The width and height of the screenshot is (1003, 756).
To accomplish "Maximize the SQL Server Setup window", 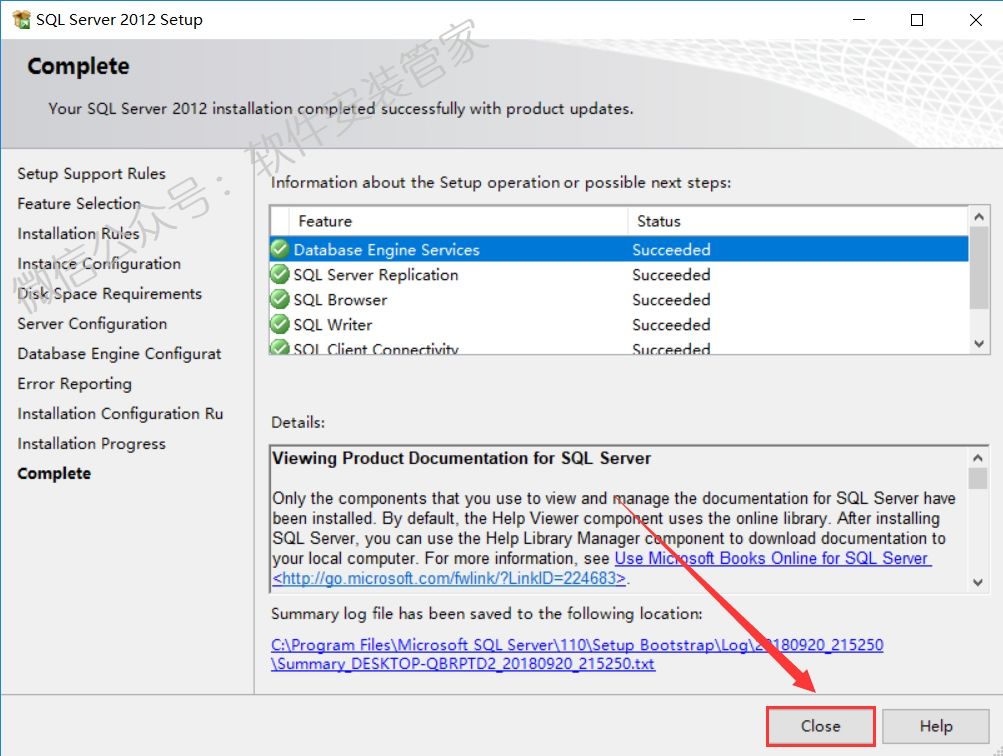I will click(917, 20).
